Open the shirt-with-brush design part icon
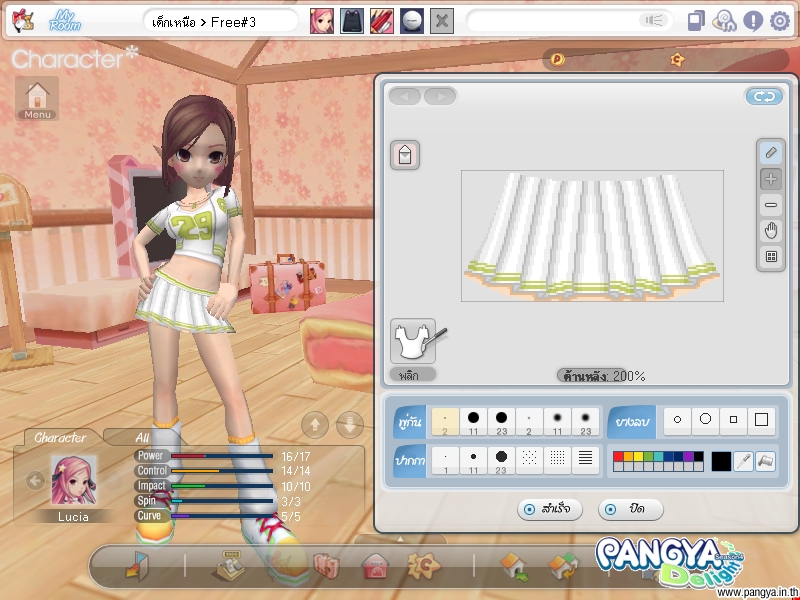This screenshot has height=600, width=800. tap(414, 341)
